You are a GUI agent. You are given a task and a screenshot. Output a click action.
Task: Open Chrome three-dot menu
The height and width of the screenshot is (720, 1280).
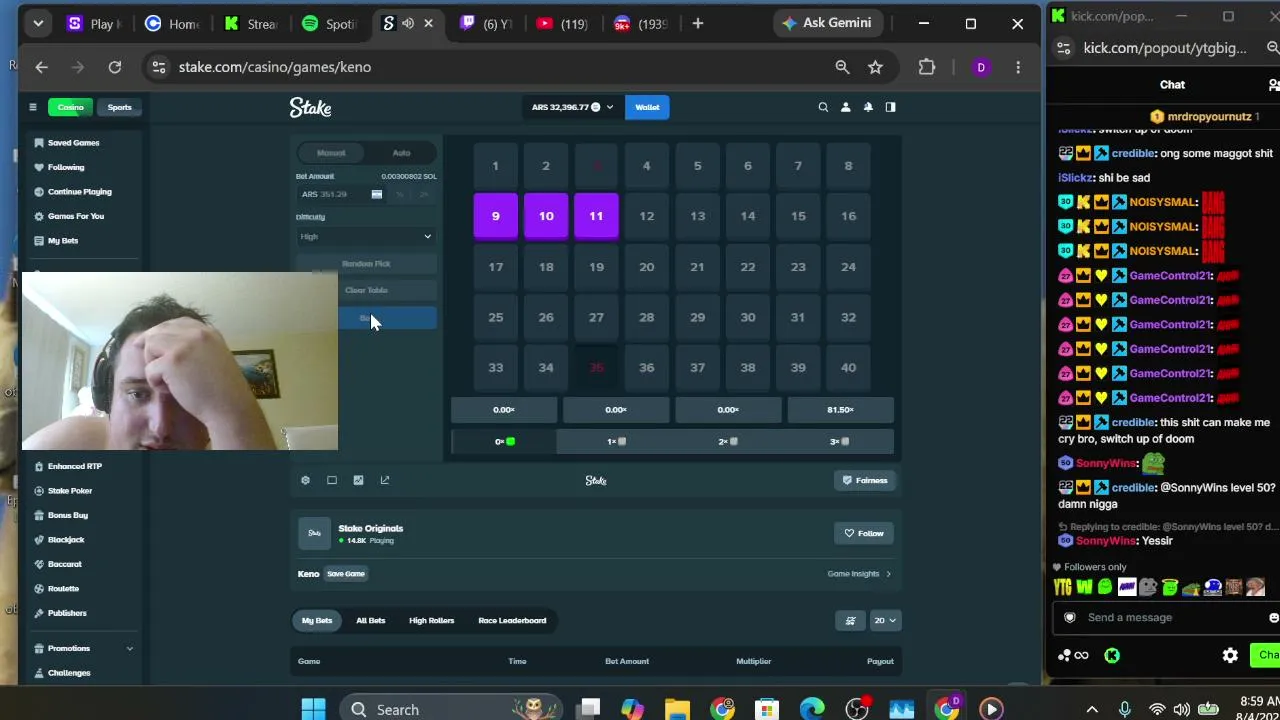coord(1018,67)
